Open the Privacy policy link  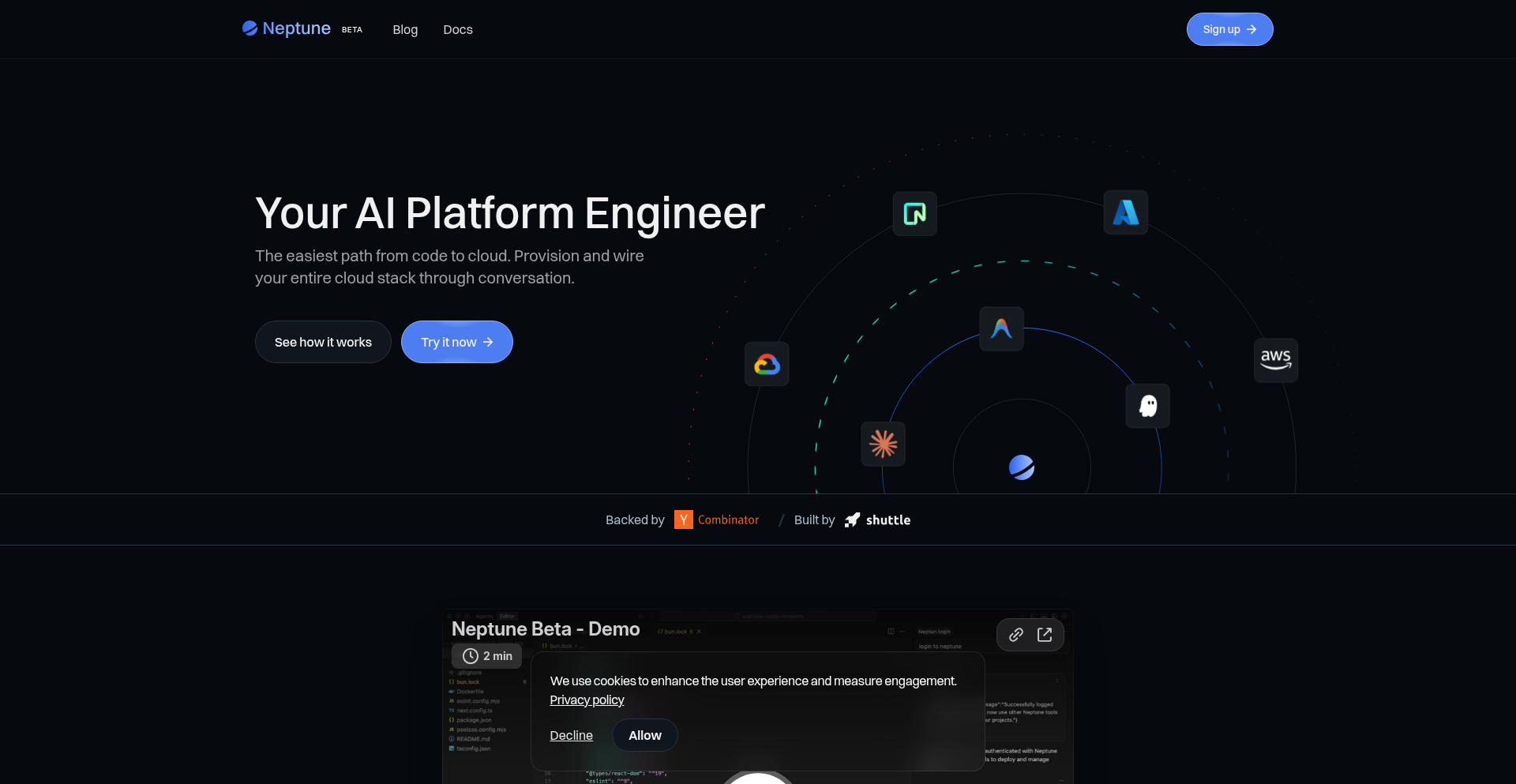tap(587, 700)
